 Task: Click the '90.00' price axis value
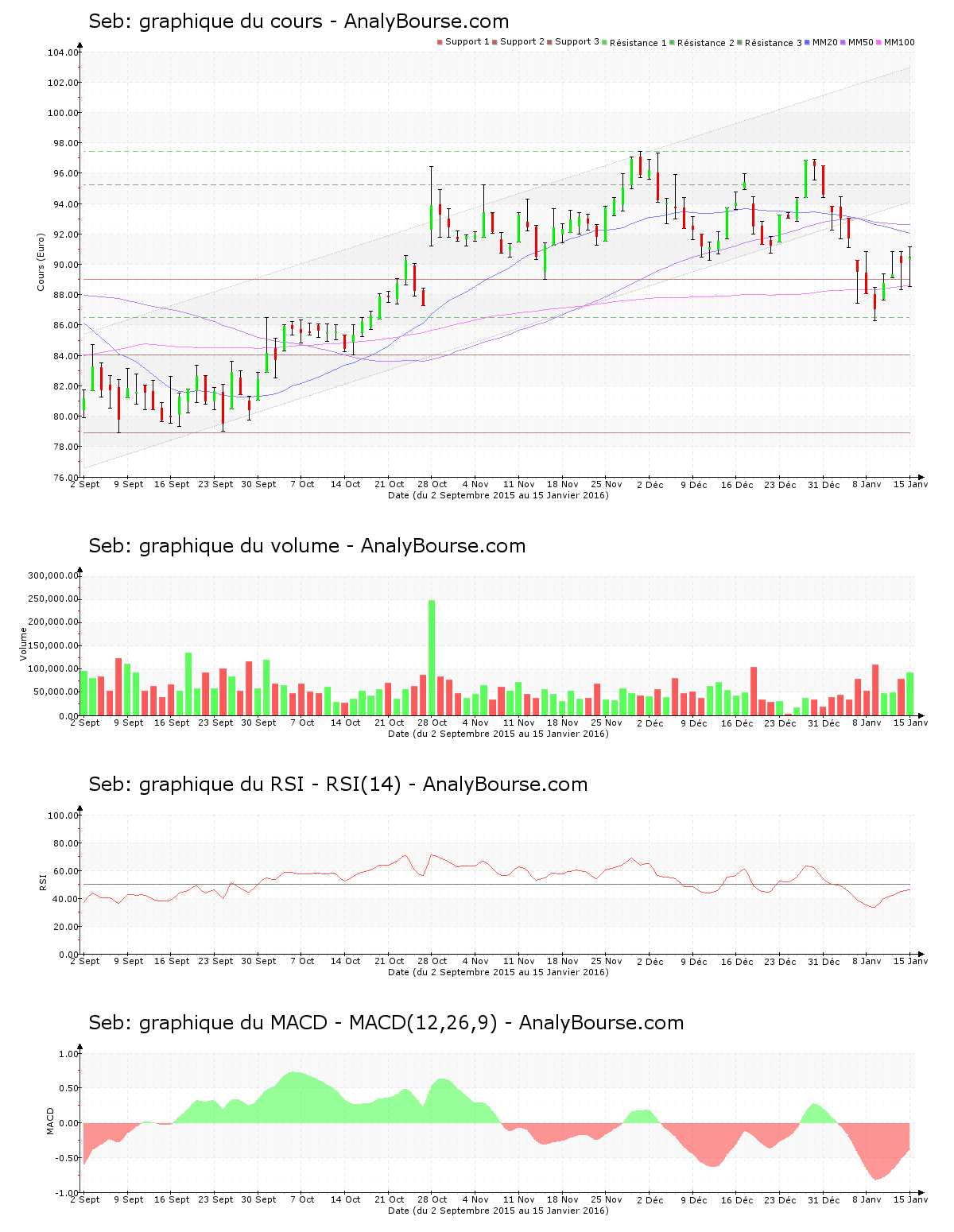[x=65, y=265]
